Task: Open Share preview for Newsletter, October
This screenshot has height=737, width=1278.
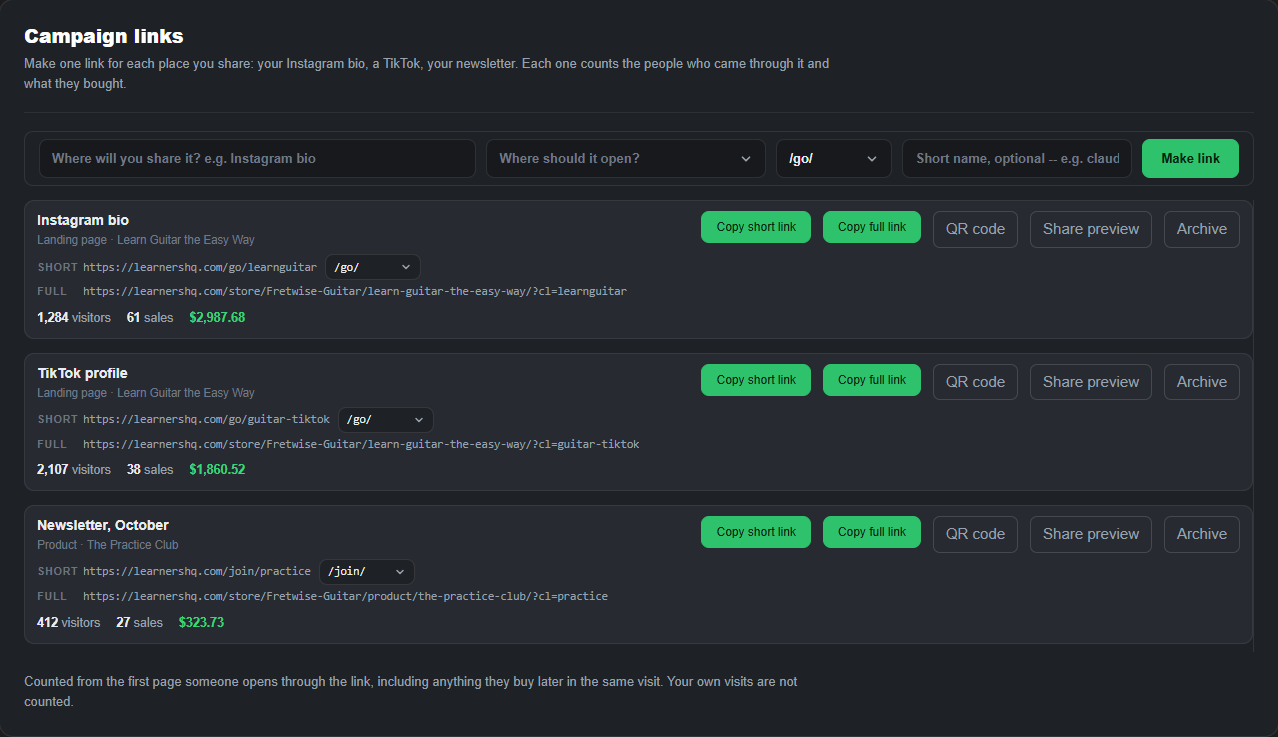Action: click(x=1091, y=534)
